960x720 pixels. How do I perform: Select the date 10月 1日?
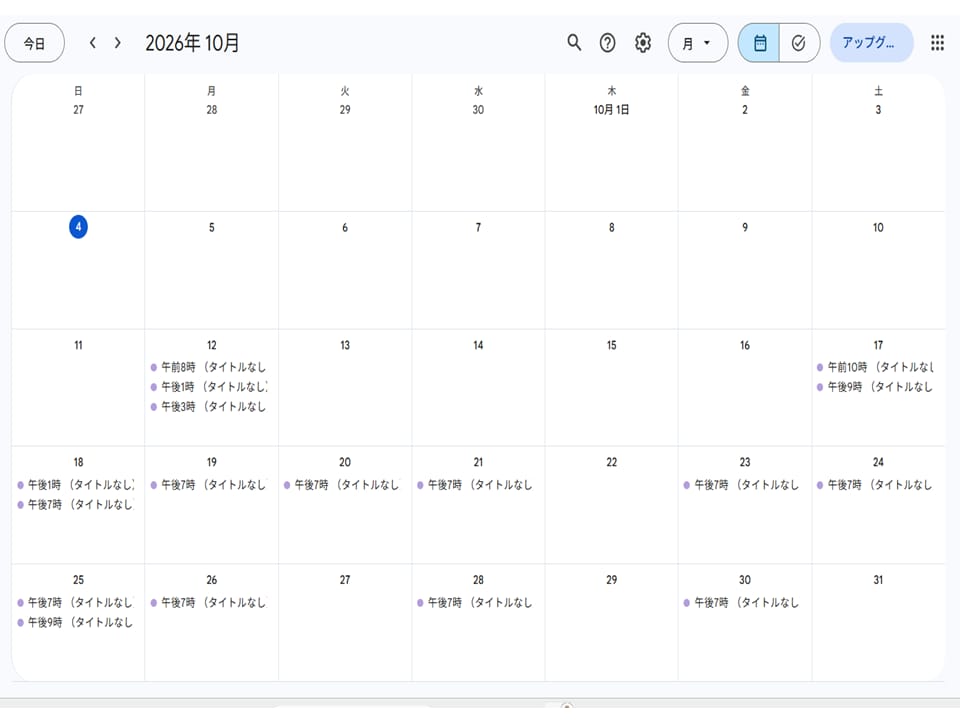point(611,110)
